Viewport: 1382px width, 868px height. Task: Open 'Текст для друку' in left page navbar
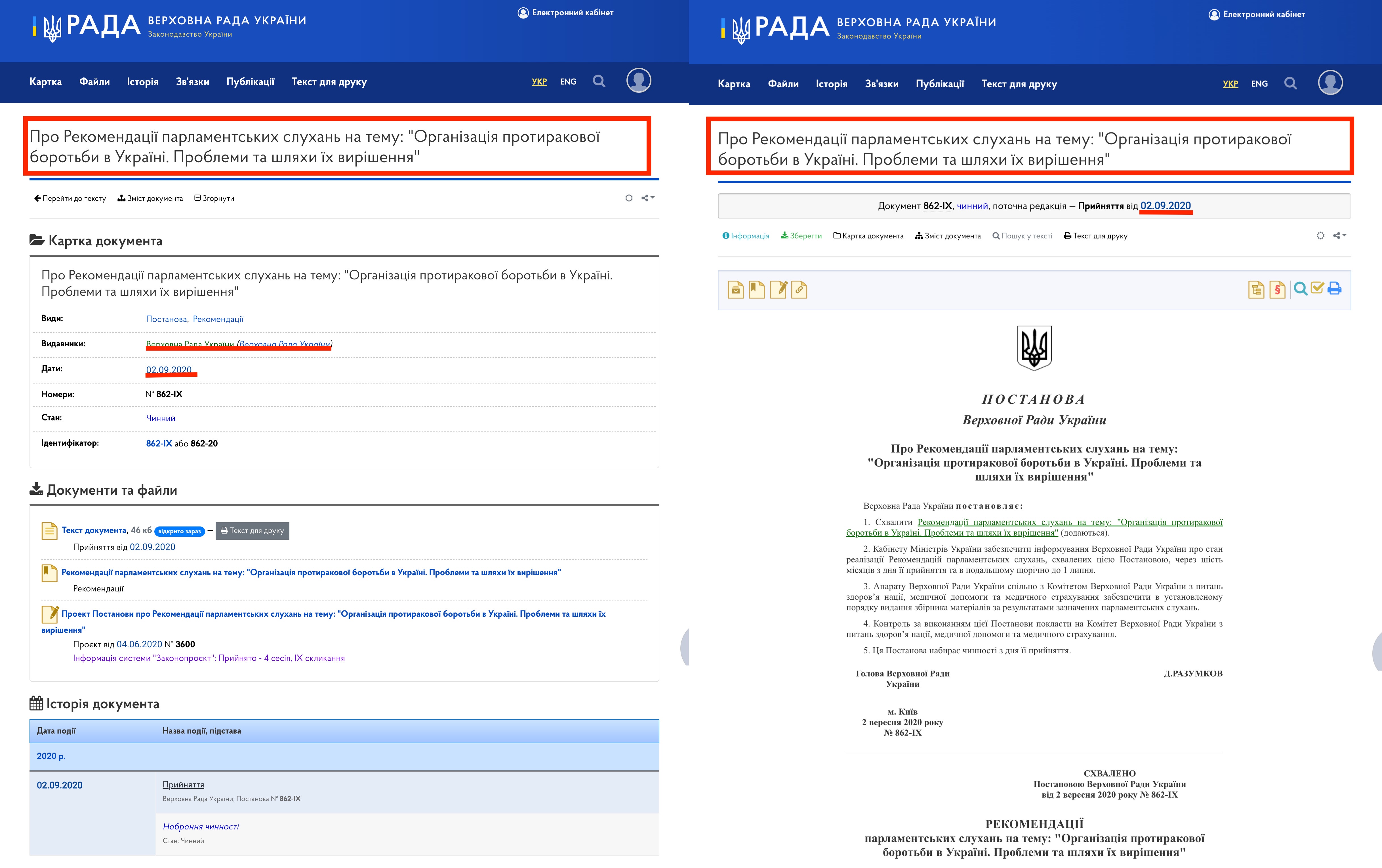[329, 81]
